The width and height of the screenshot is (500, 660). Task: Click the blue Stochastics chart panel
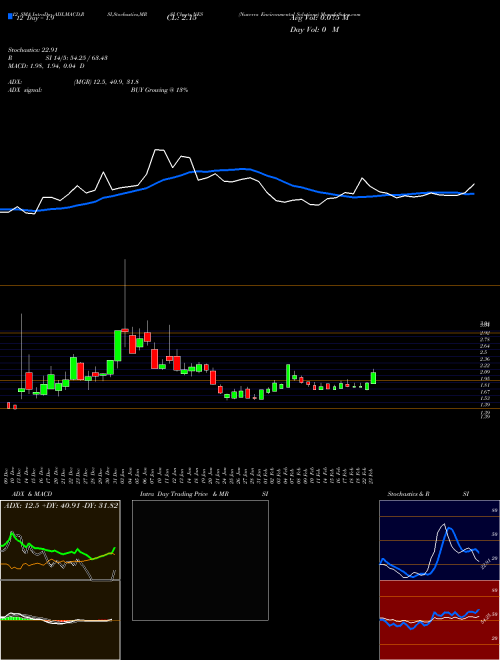coord(439,540)
